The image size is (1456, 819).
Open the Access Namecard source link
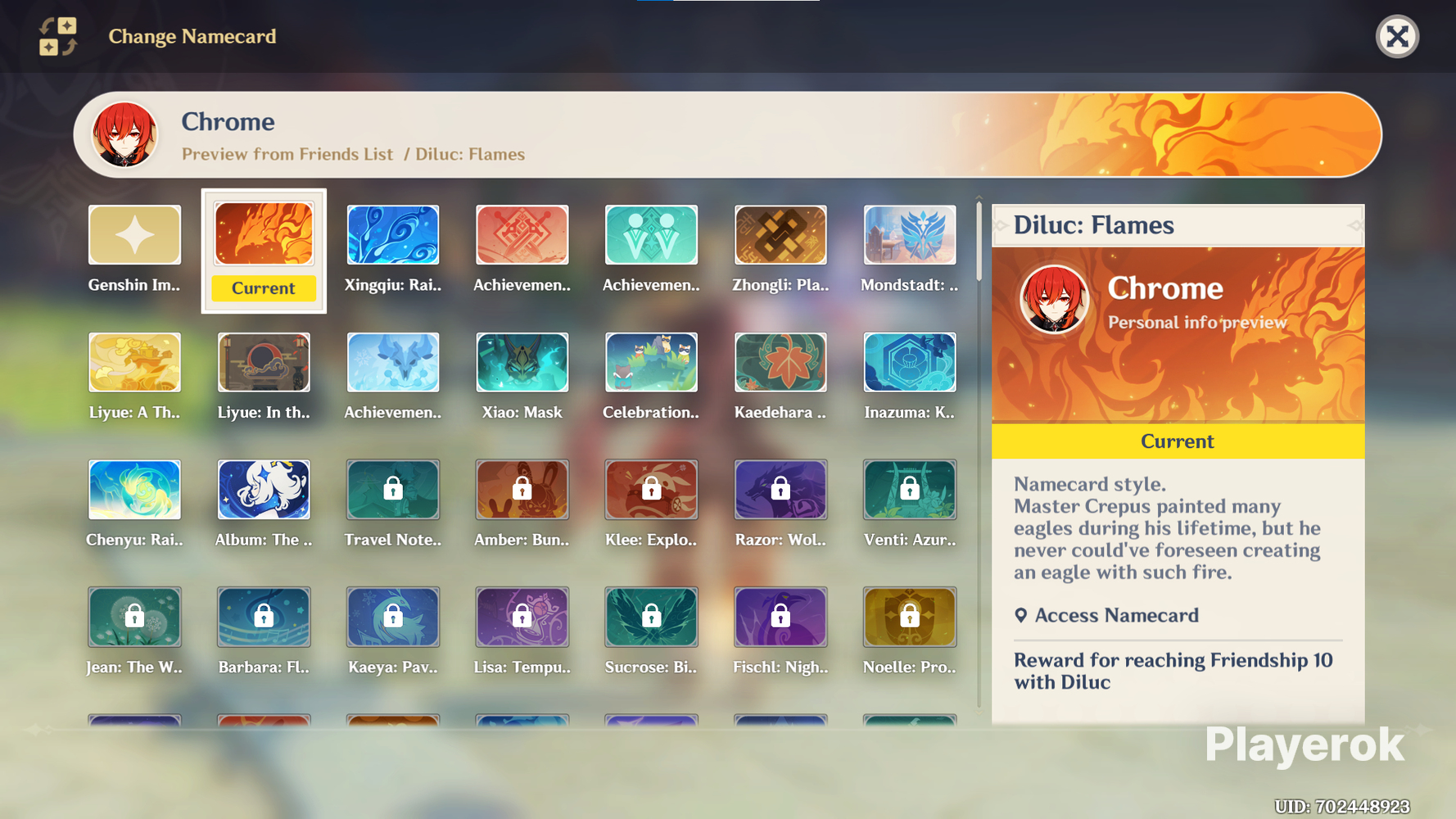click(1107, 615)
